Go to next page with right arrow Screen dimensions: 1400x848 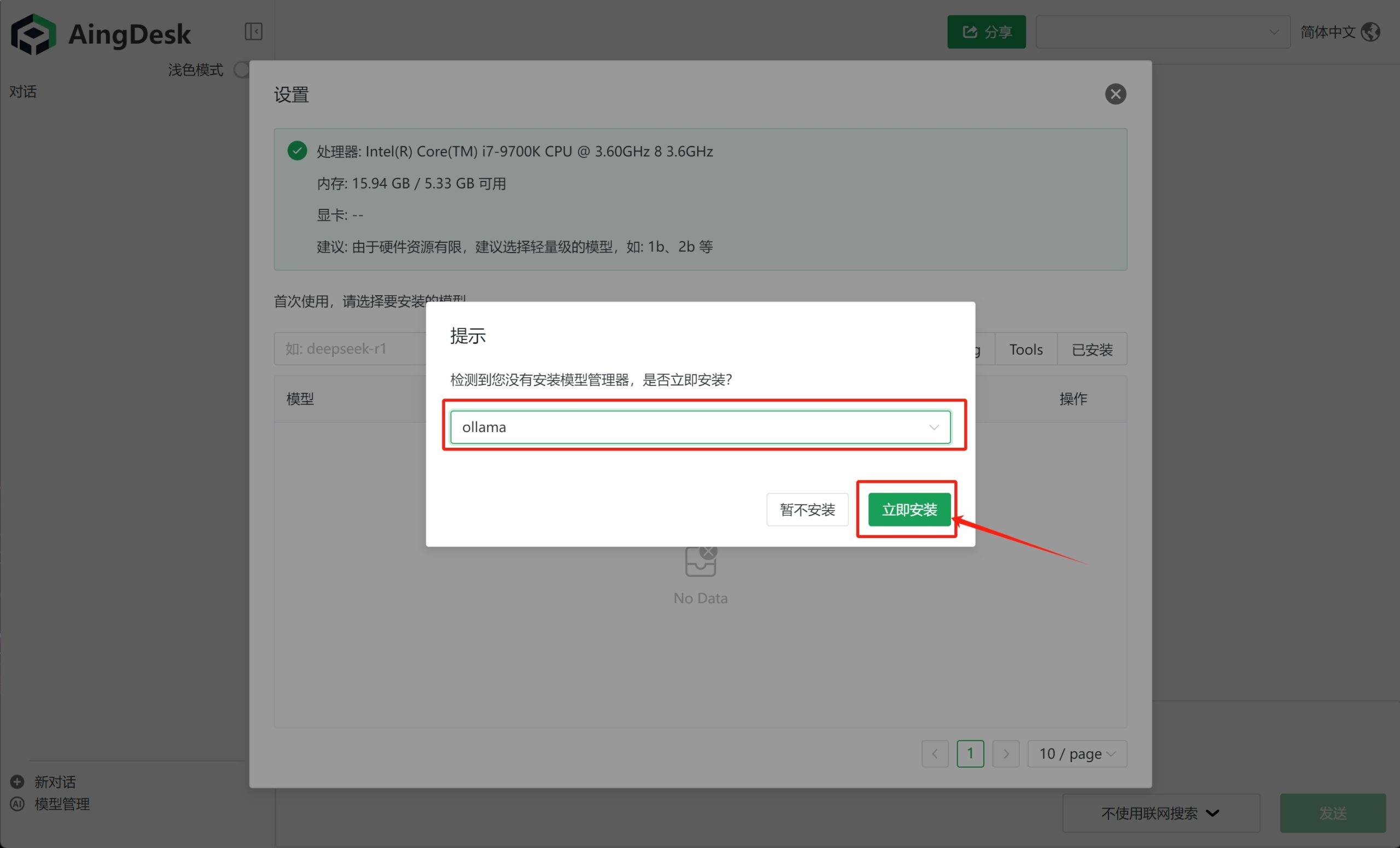pos(1005,754)
